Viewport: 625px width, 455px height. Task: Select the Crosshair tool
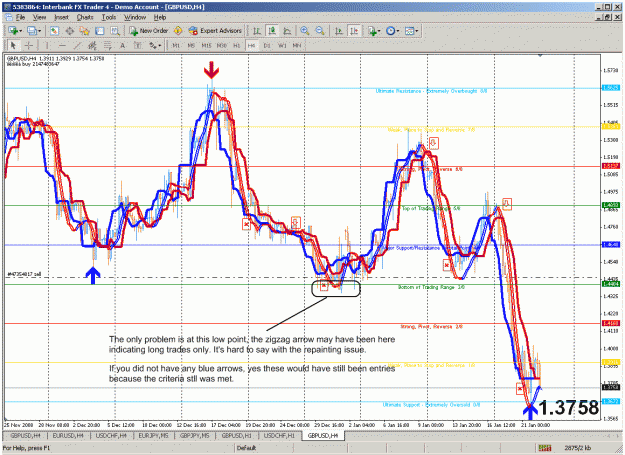pyautogui.click(x=28, y=45)
